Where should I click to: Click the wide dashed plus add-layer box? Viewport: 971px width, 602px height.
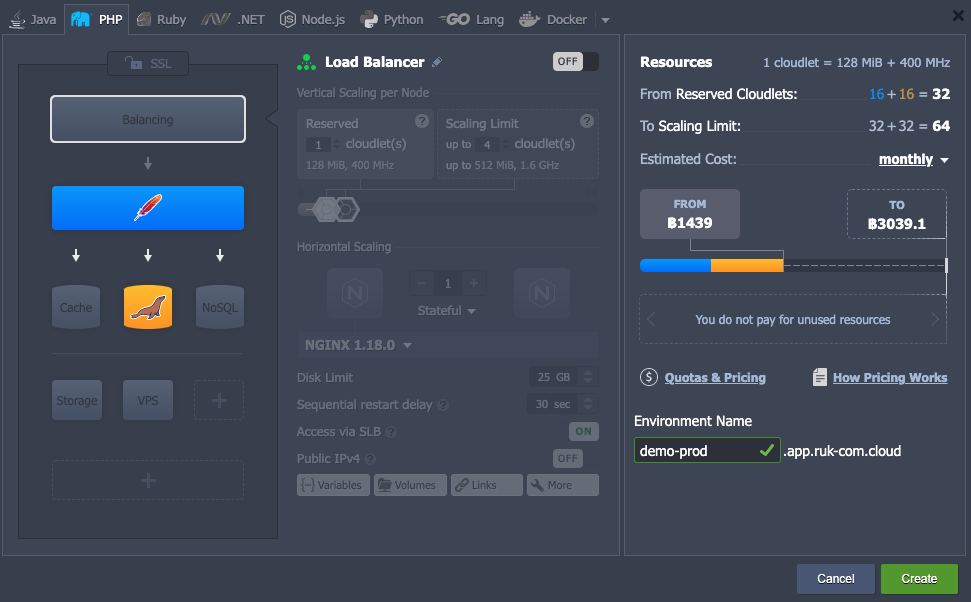tap(148, 480)
